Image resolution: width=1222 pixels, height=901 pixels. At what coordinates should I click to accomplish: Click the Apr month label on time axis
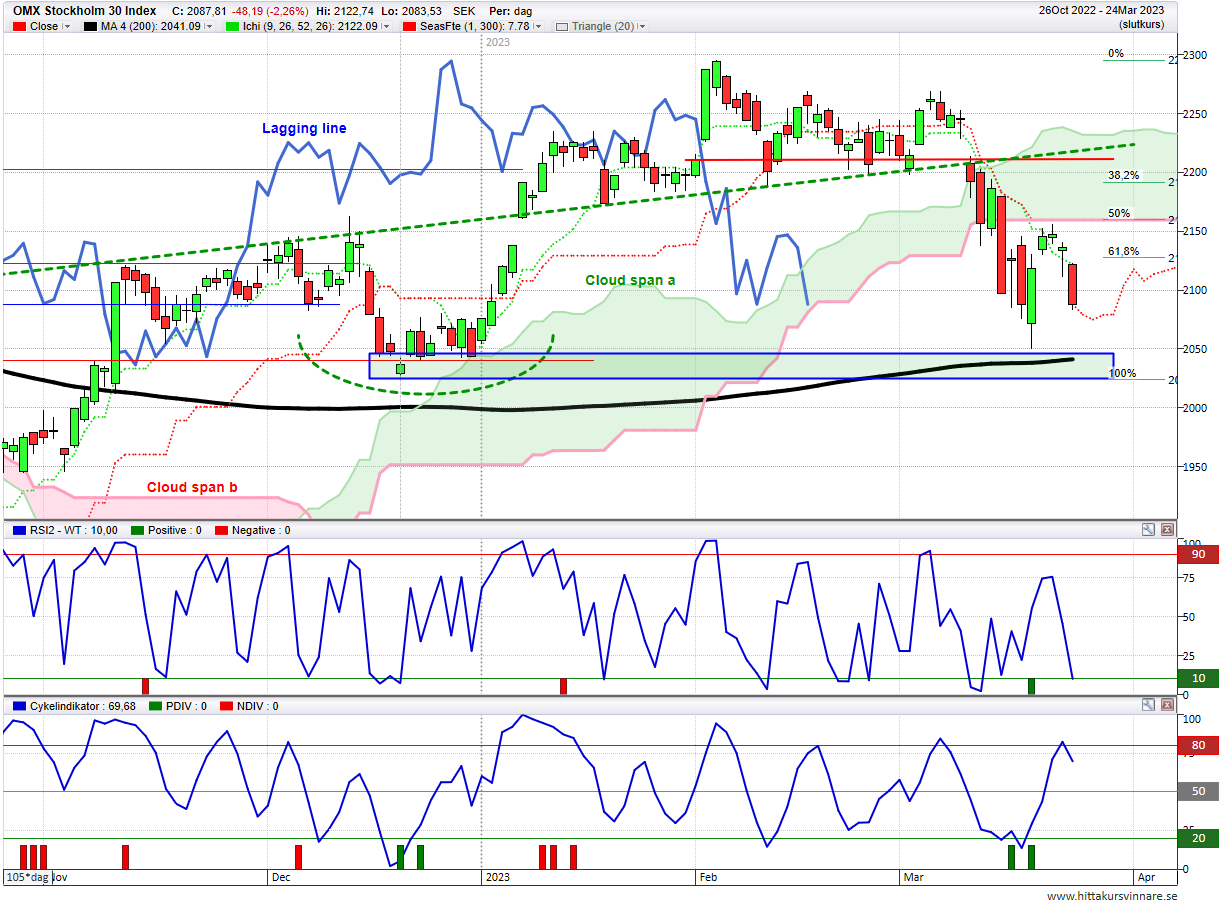(1146, 877)
